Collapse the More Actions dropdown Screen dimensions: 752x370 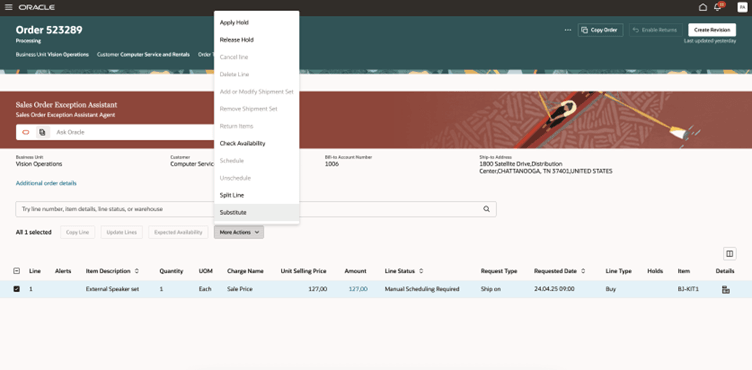click(x=239, y=232)
